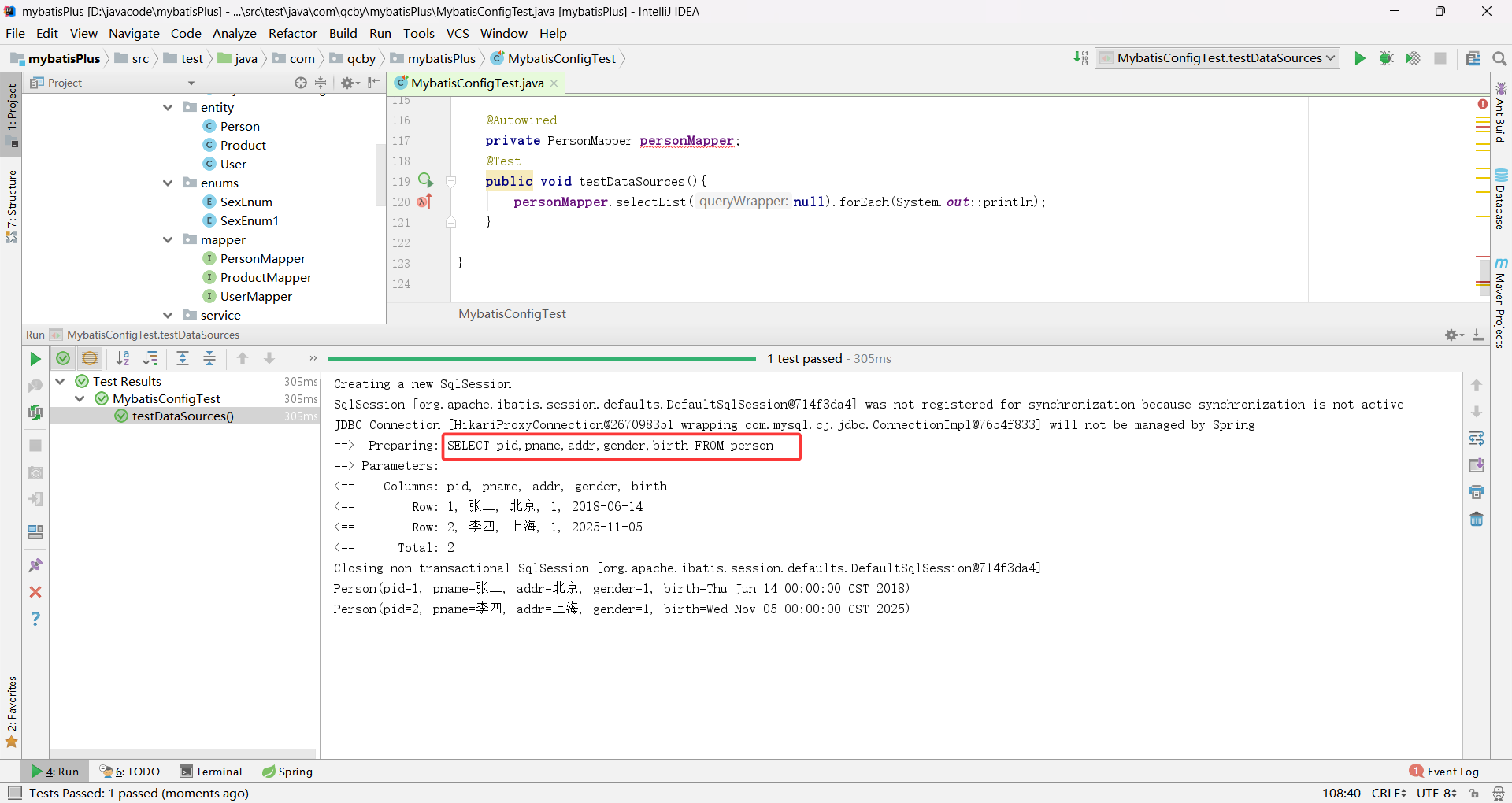Close the Run tab with the red X

click(x=35, y=592)
